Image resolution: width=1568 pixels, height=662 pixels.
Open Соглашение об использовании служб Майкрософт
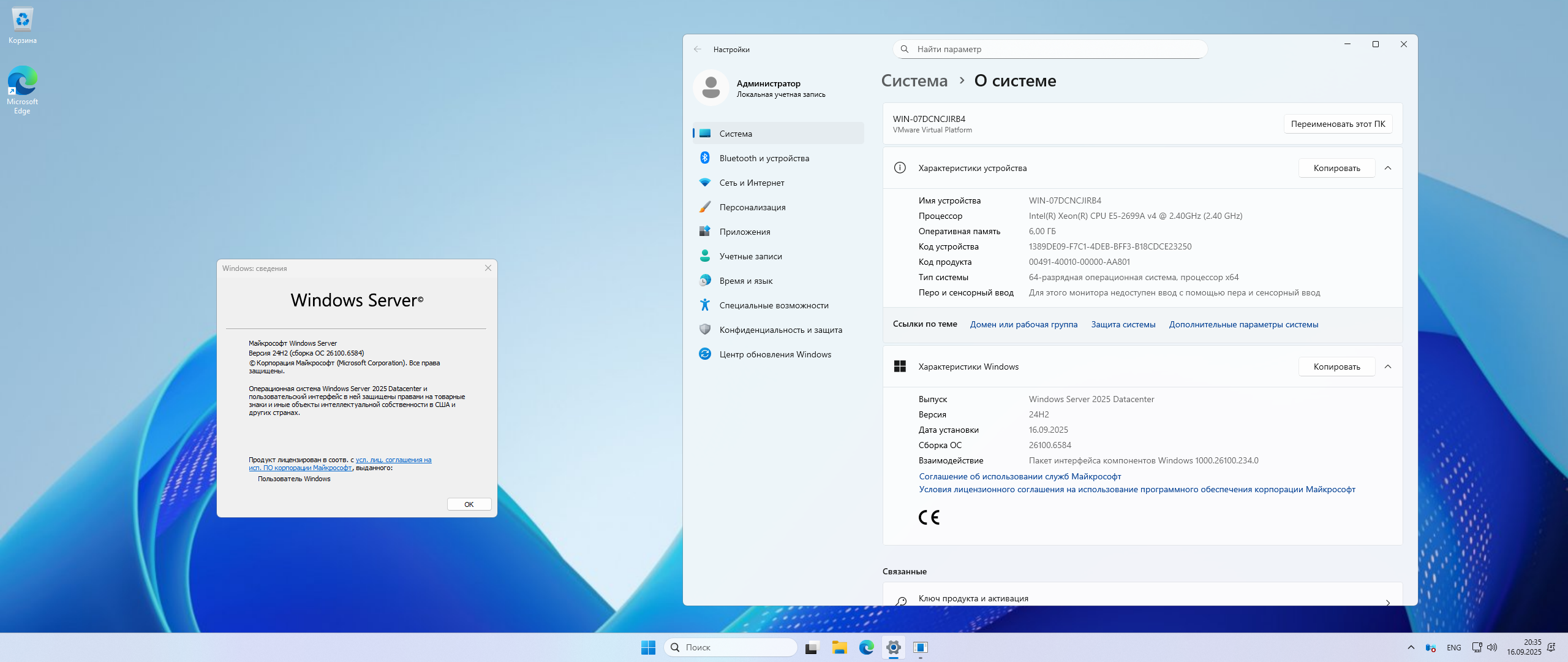pos(1020,476)
